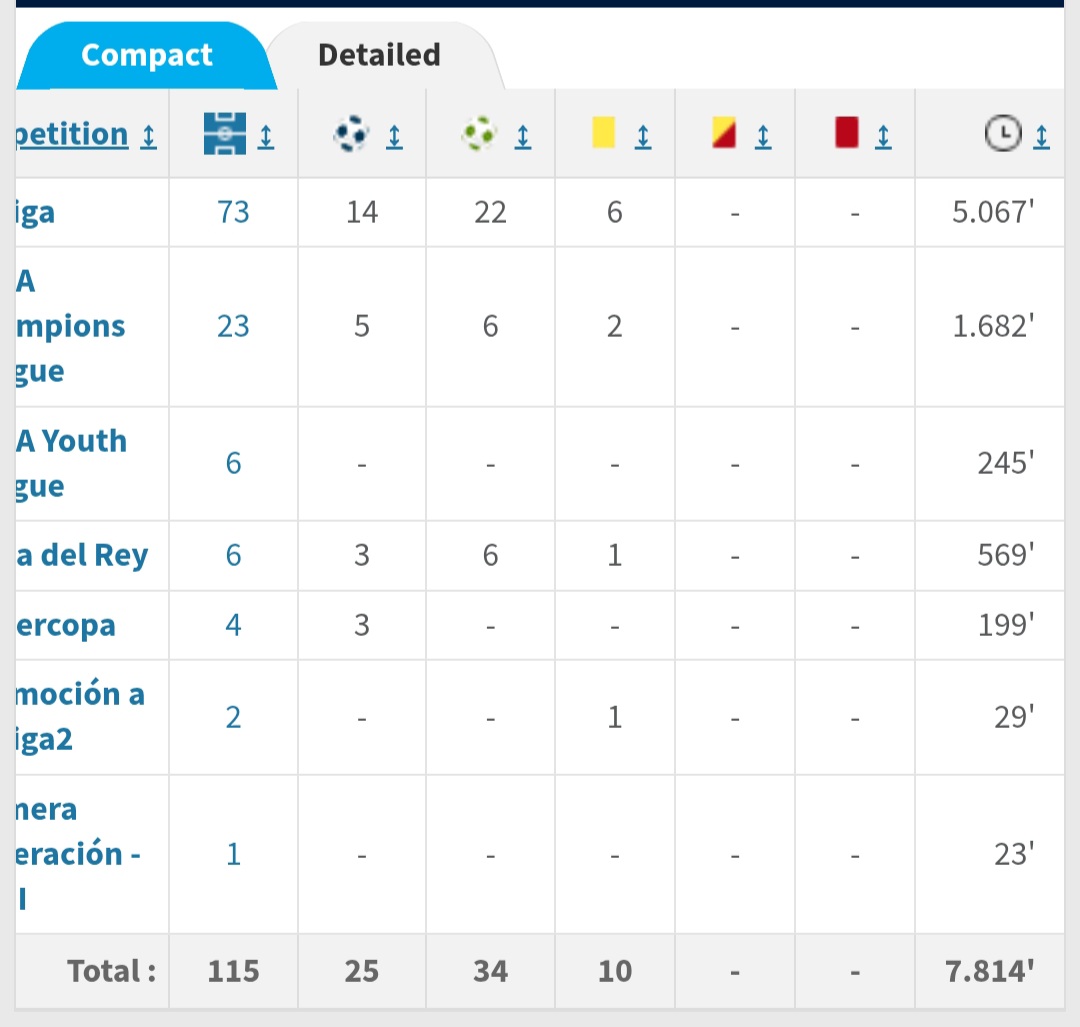Sort by goals using arrow beside ball

(x=394, y=137)
